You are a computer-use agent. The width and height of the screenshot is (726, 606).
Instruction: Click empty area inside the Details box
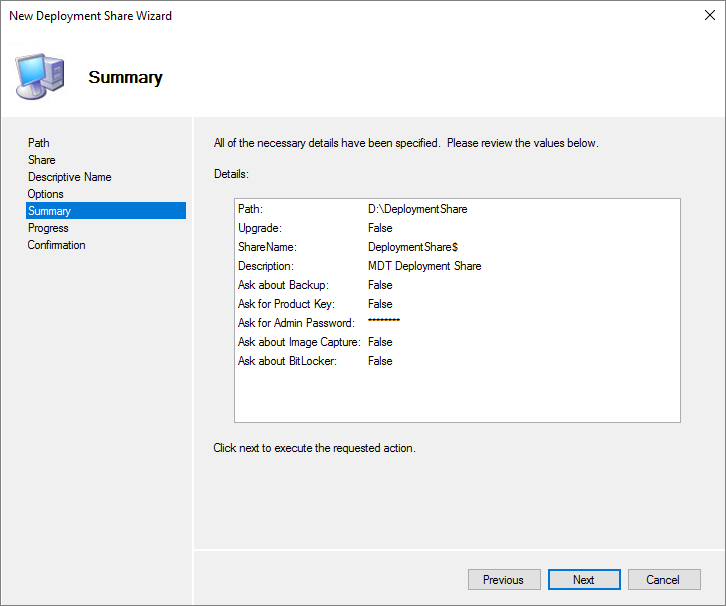point(456,395)
